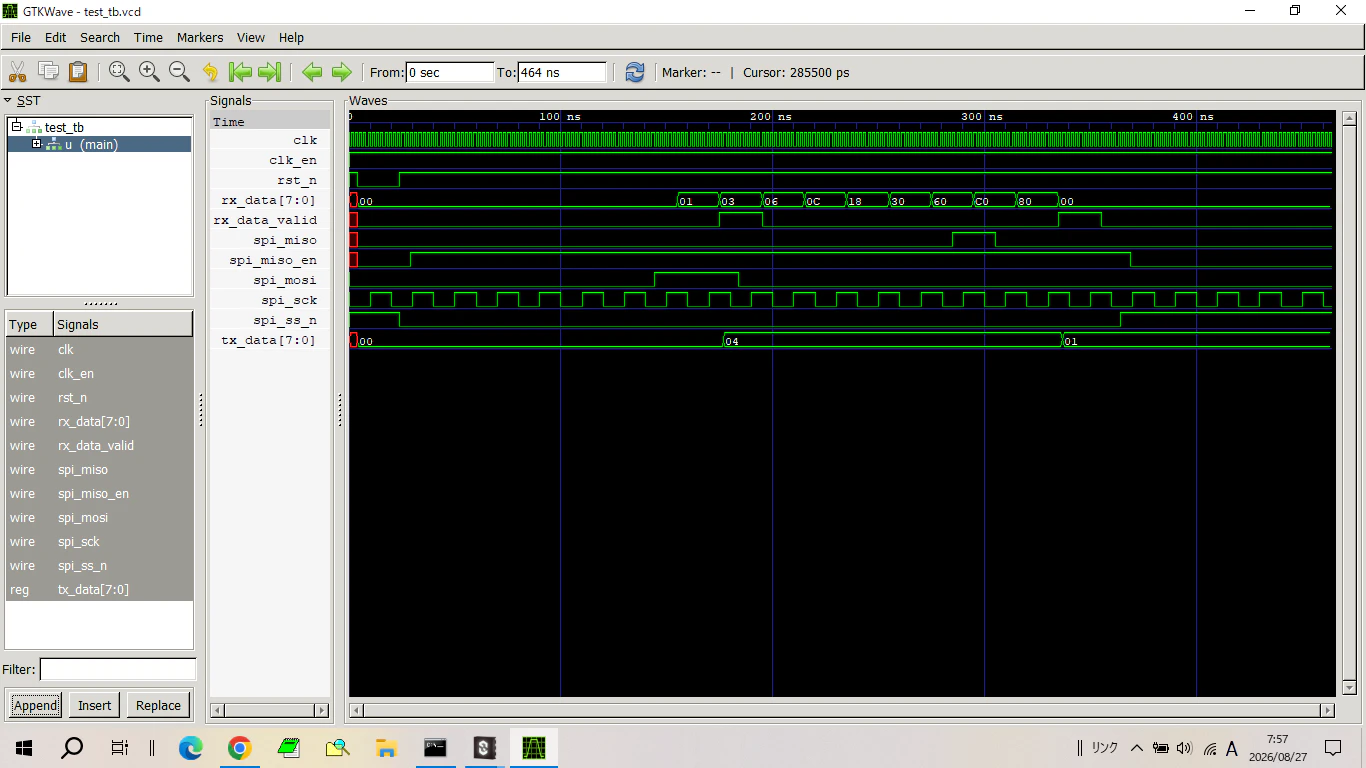The height and width of the screenshot is (768, 1366).
Task: Click the Zoom Fit icon
Action: coord(119,72)
